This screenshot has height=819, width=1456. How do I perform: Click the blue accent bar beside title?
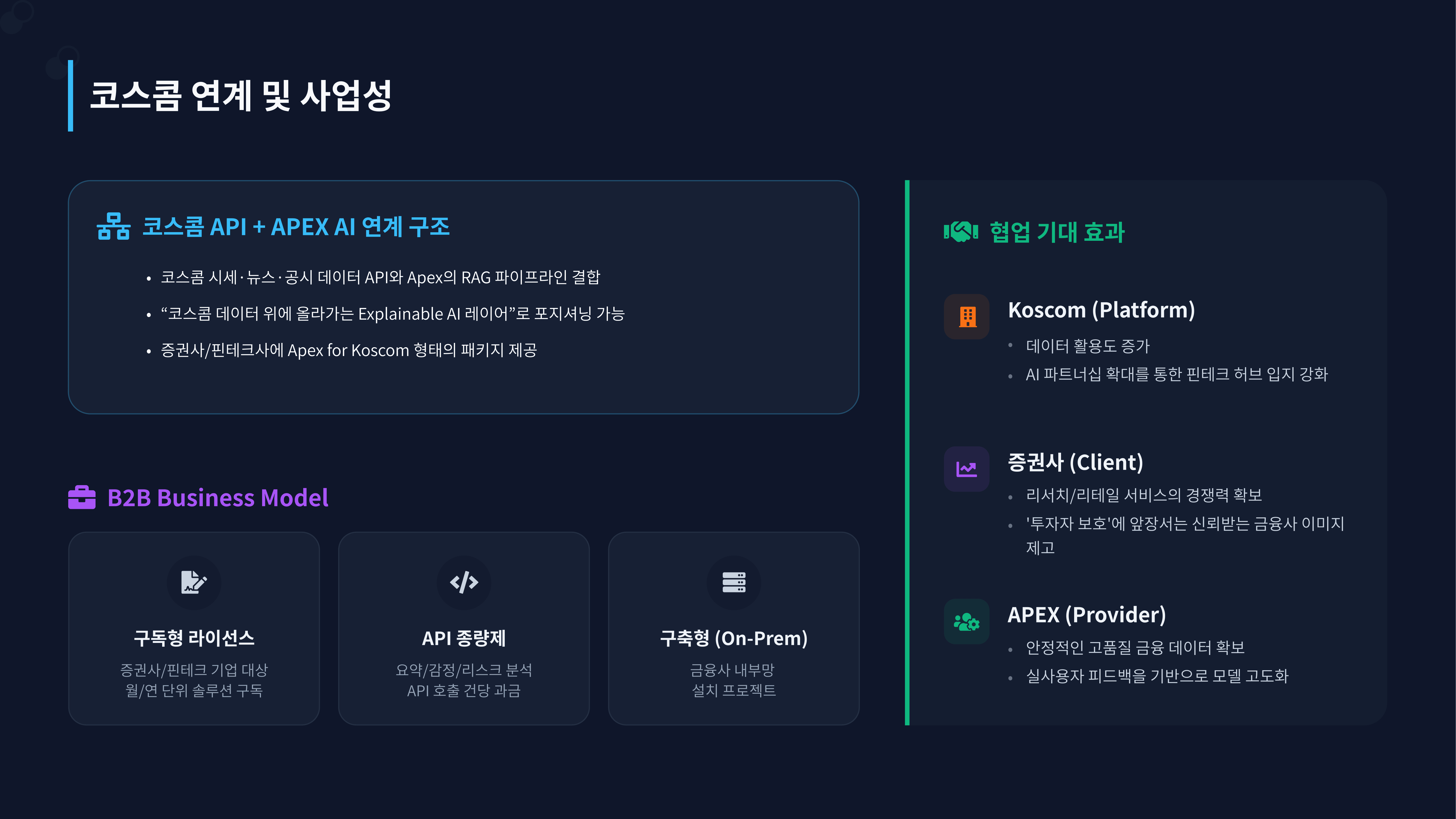(71, 96)
